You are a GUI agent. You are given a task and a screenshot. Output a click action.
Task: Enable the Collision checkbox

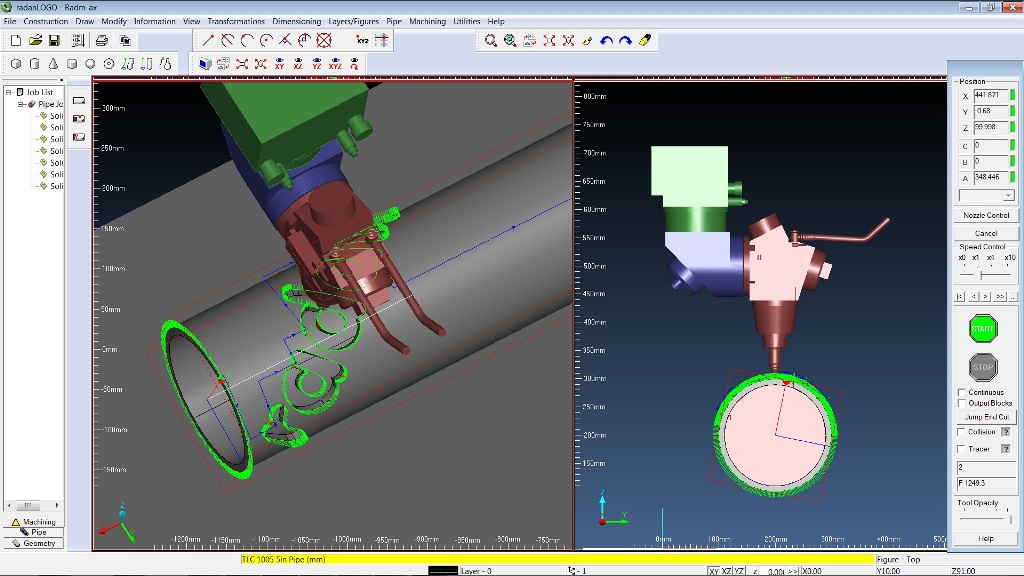pyautogui.click(x=962, y=432)
